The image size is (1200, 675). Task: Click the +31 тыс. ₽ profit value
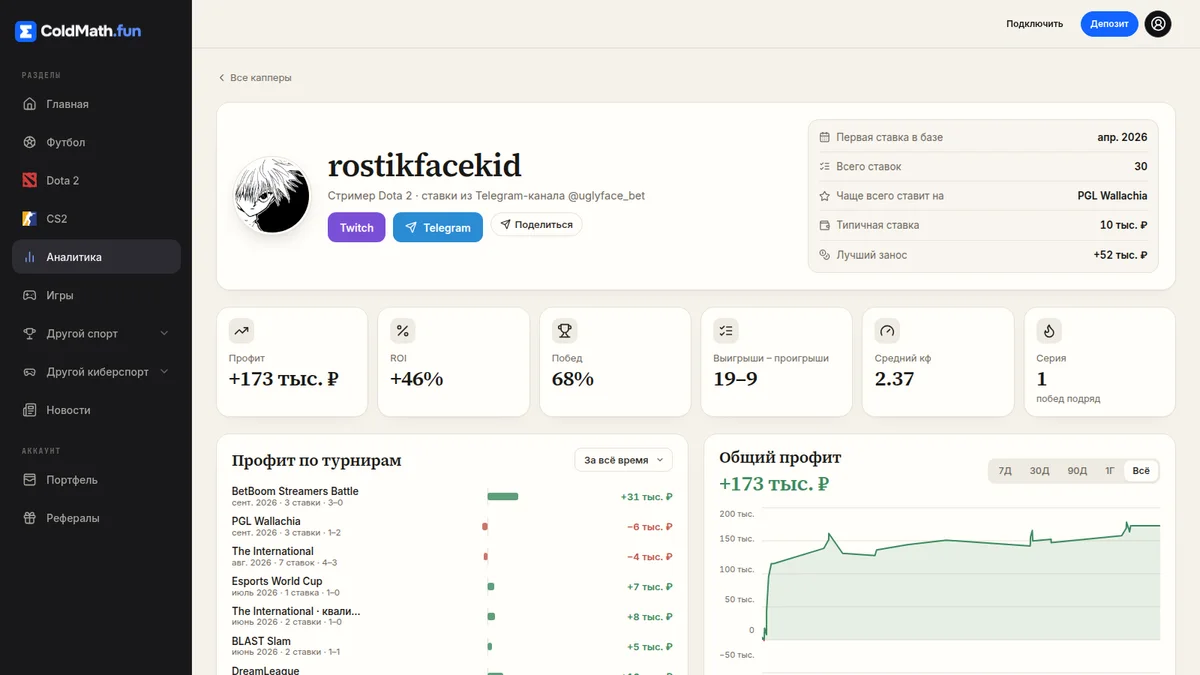(646, 497)
